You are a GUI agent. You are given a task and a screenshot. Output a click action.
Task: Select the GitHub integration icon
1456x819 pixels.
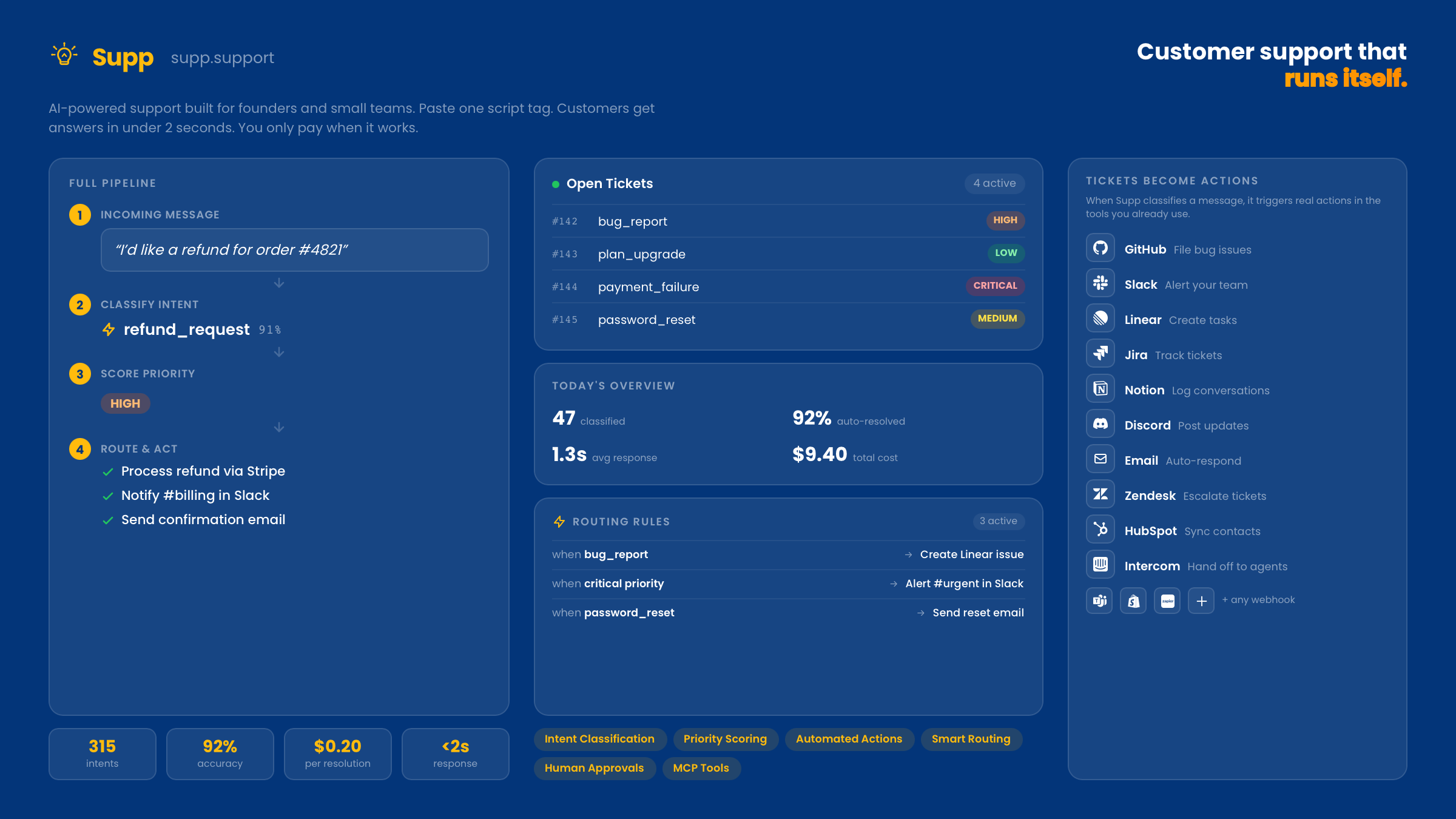tap(1100, 248)
